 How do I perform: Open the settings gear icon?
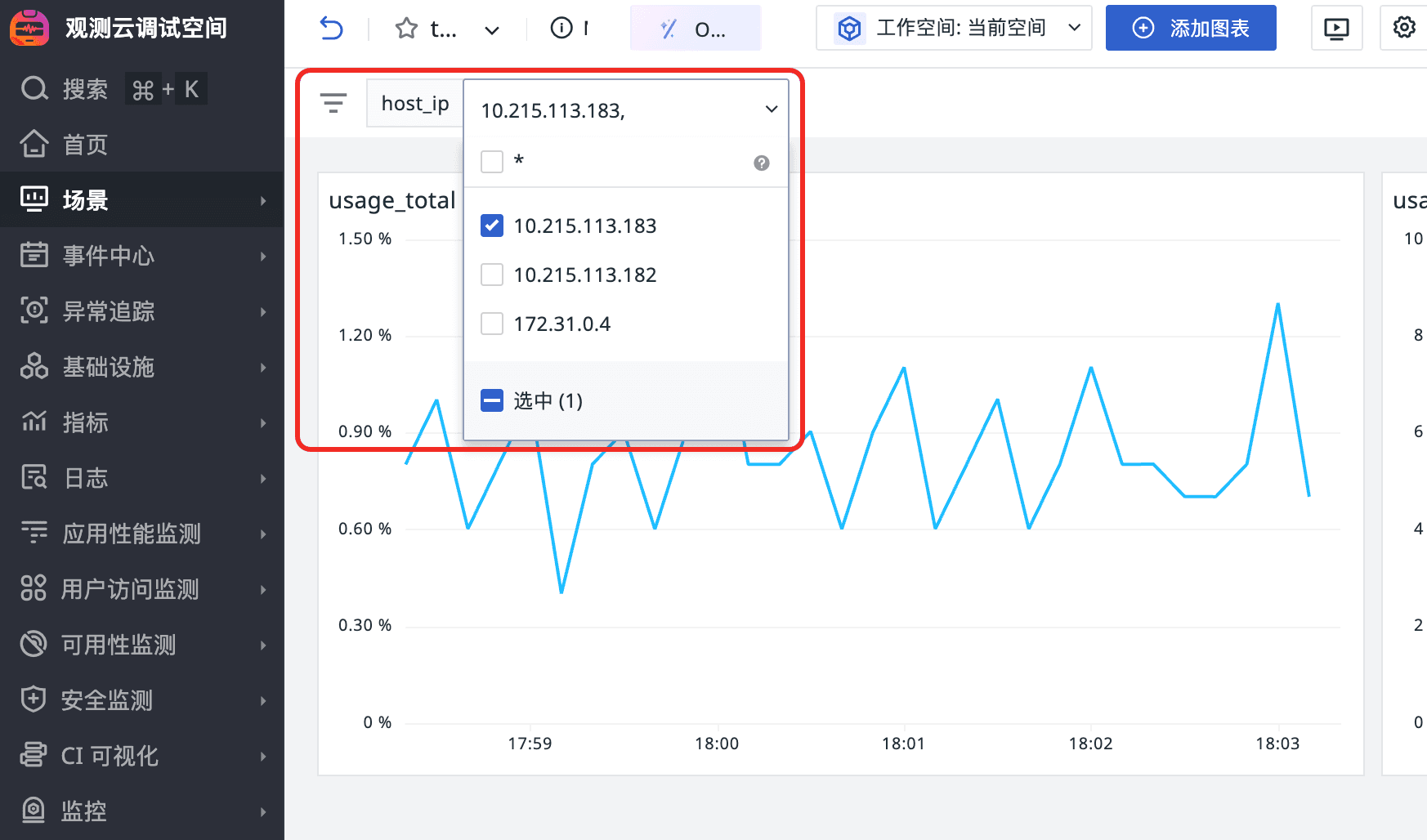(x=1403, y=28)
